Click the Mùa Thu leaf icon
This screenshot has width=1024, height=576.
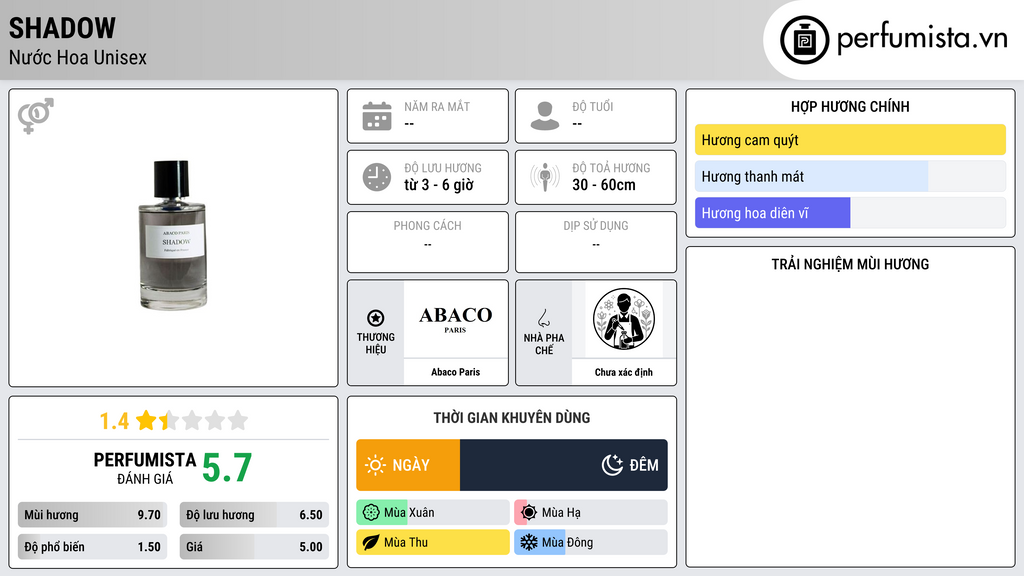click(371, 542)
